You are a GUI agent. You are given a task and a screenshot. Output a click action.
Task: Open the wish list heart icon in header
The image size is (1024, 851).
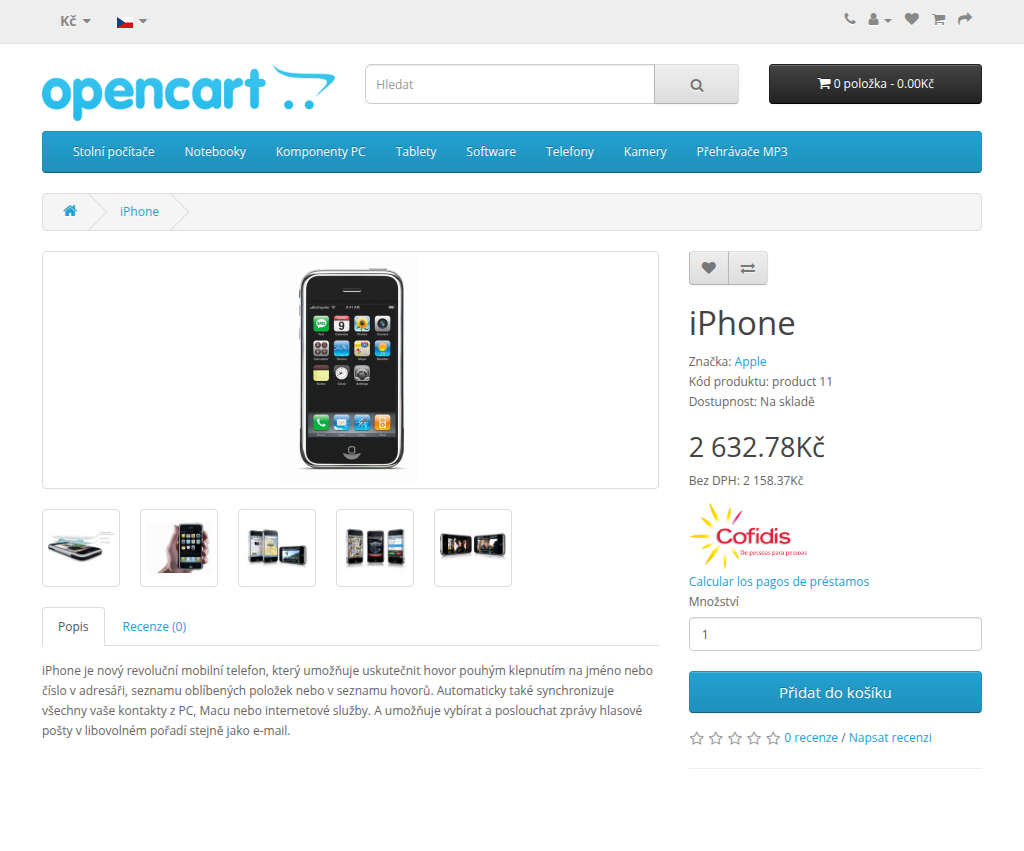pos(912,19)
